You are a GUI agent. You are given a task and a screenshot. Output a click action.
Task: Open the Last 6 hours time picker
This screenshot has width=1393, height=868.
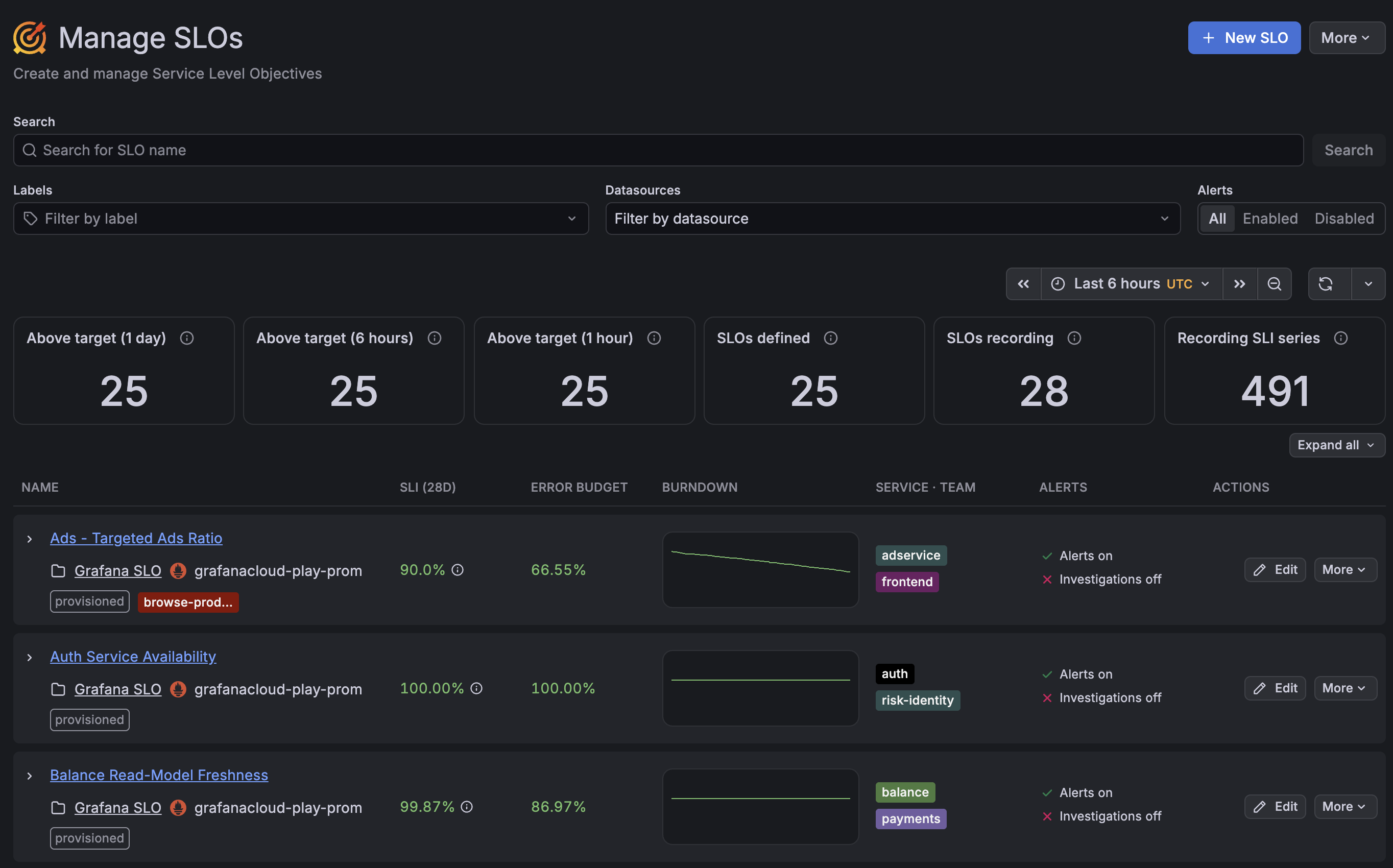1131,283
